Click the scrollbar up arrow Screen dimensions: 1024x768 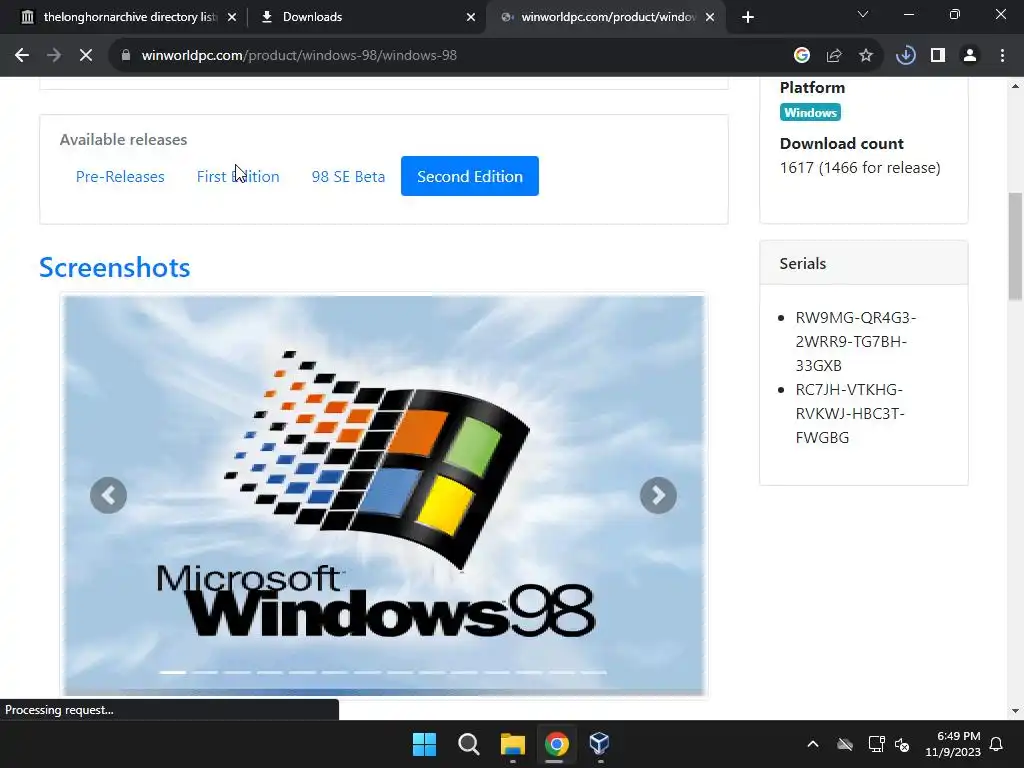point(1015,86)
